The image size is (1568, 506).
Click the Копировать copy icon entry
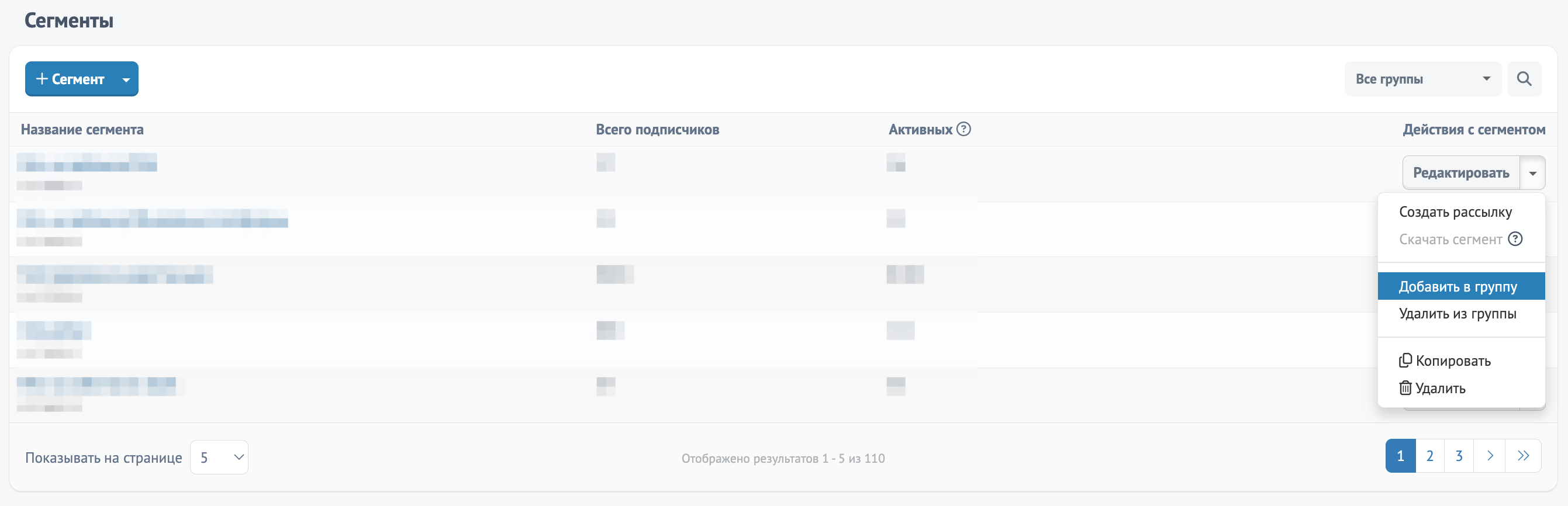pos(1445,361)
